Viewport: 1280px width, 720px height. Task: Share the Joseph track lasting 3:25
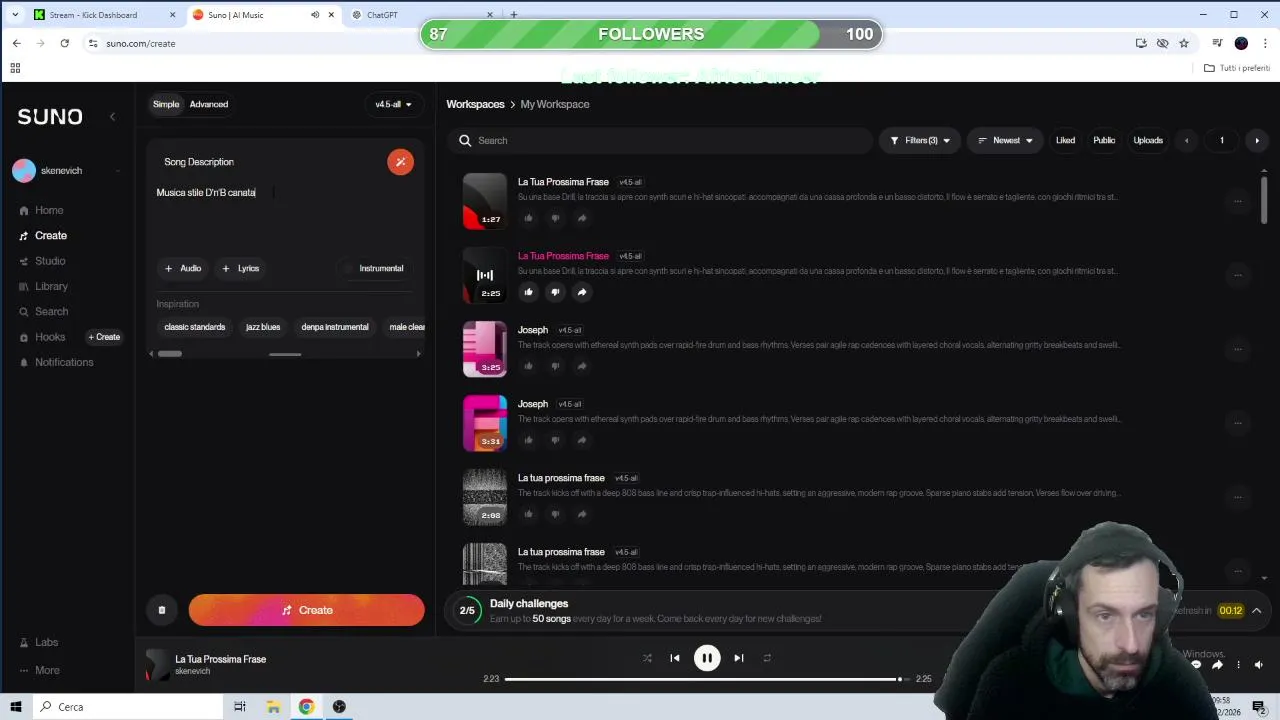pyautogui.click(x=582, y=366)
